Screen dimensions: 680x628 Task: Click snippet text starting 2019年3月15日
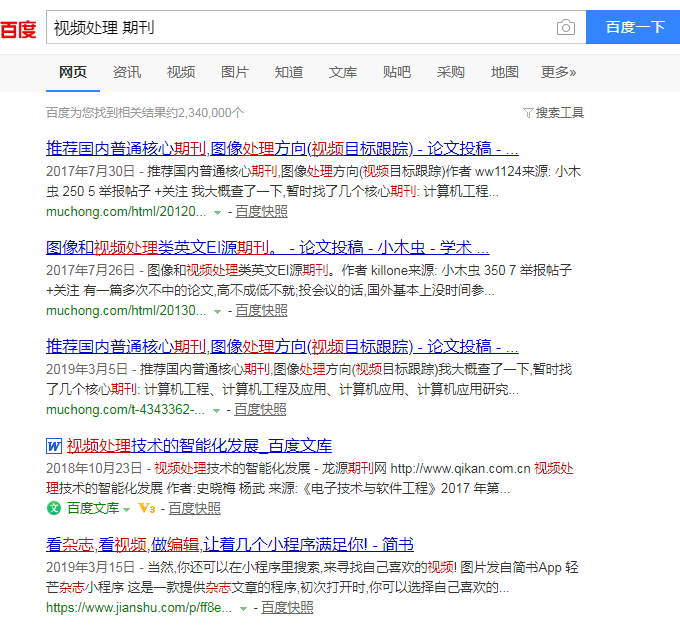(x=312, y=577)
